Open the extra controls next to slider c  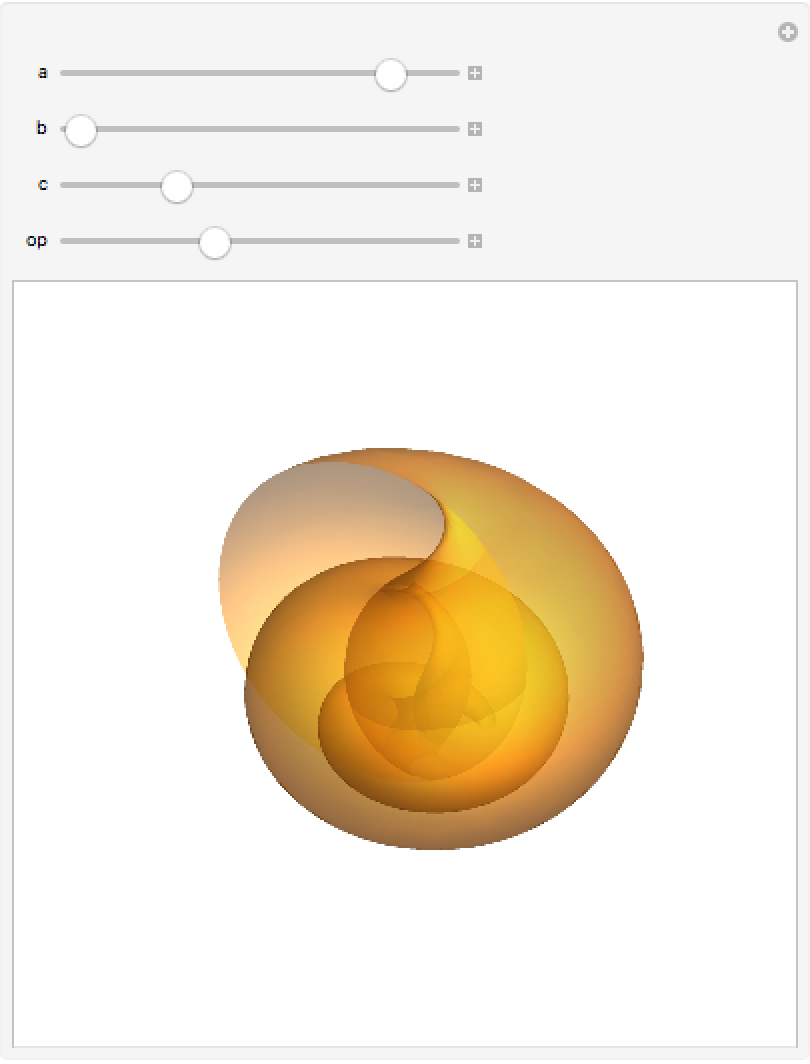tap(475, 185)
